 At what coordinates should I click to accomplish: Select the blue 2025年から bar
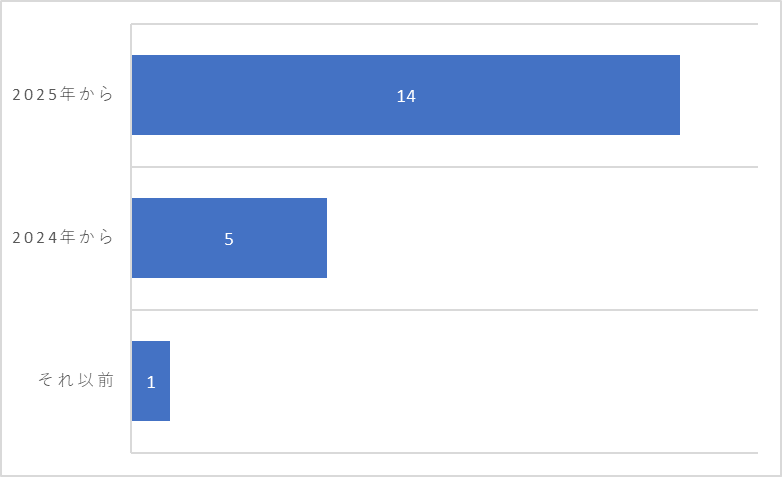click(x=405, y=95)
